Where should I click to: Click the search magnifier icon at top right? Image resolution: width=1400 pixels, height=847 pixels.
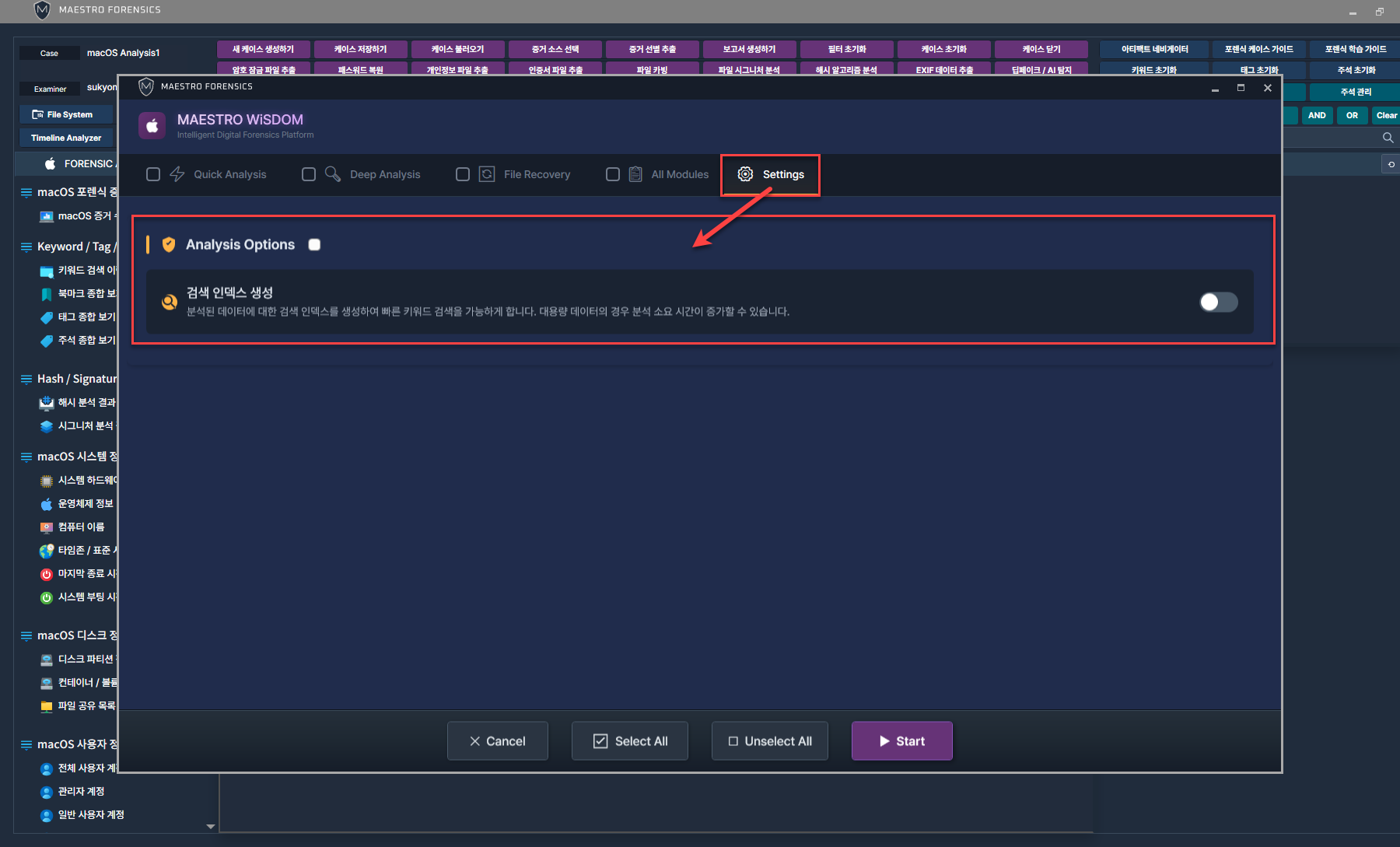(x=1388, y=138)
